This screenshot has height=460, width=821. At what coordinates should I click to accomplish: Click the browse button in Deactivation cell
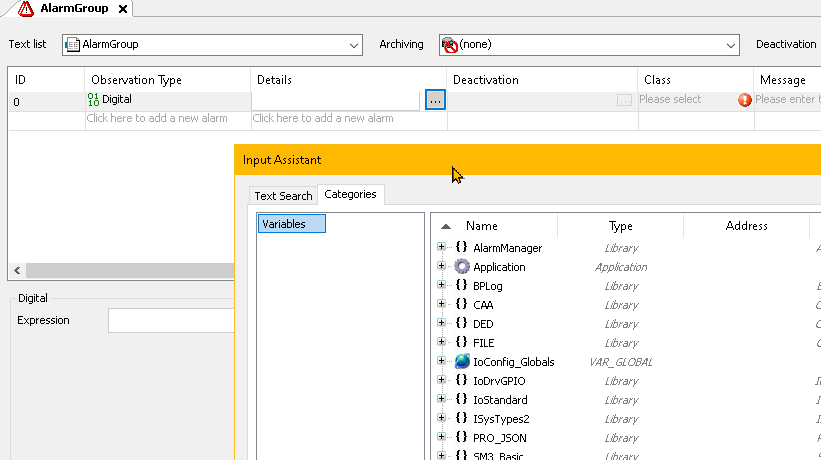624,100
